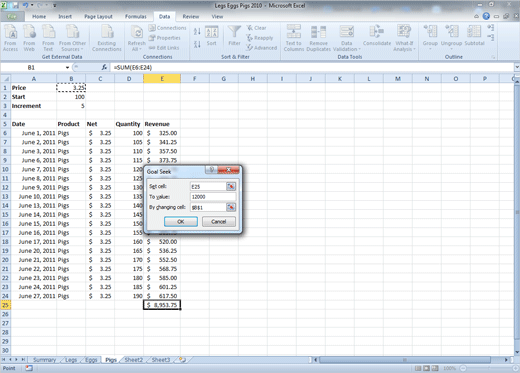This screenshot has width=520, height=373.
Task: Open the File tab
Action: [x=12, y=16]
